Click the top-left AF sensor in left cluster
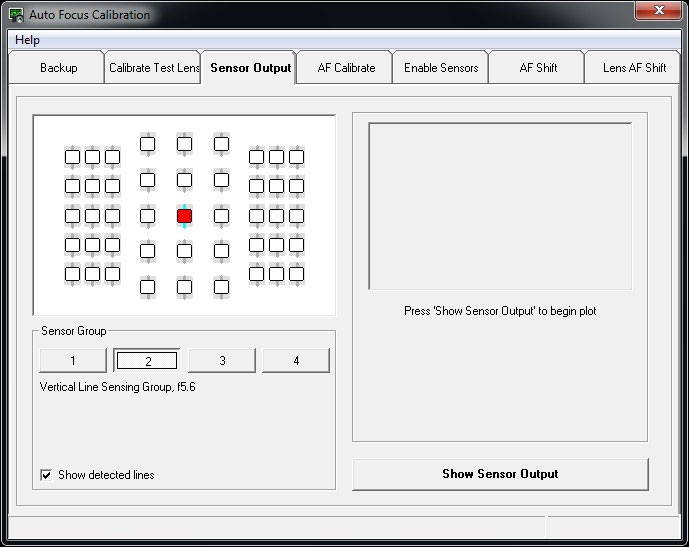 click(x=73, y=157)
